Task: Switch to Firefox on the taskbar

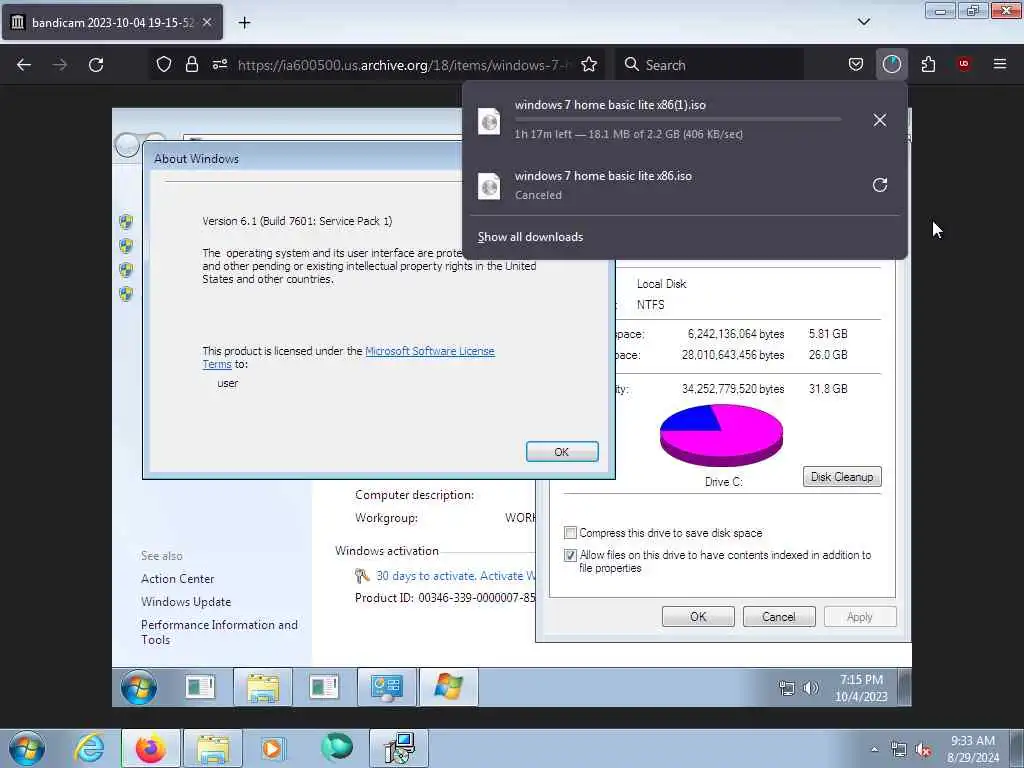Action: [151, 748]
